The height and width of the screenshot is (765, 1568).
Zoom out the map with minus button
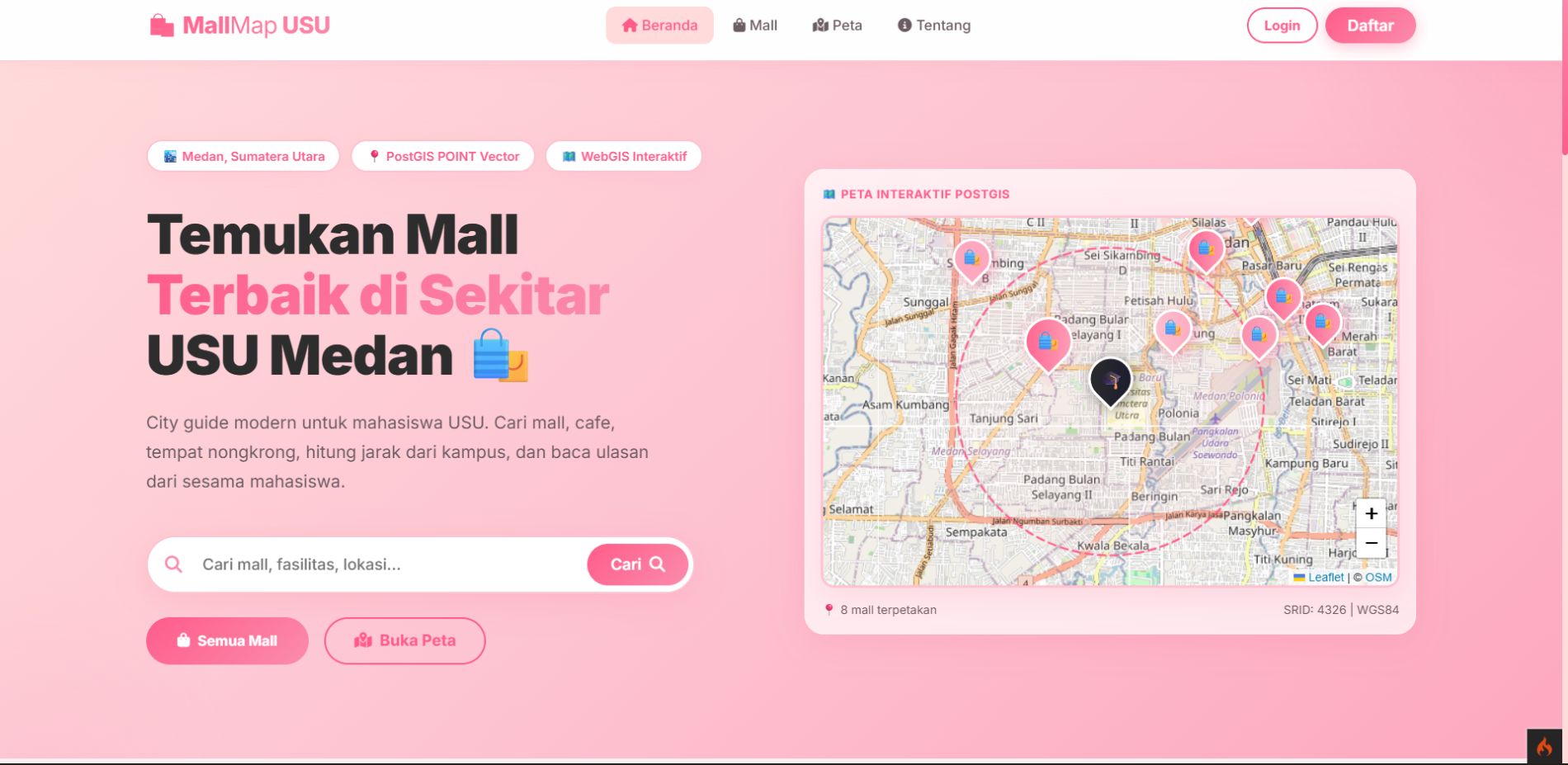click(x=1371, y=543)
